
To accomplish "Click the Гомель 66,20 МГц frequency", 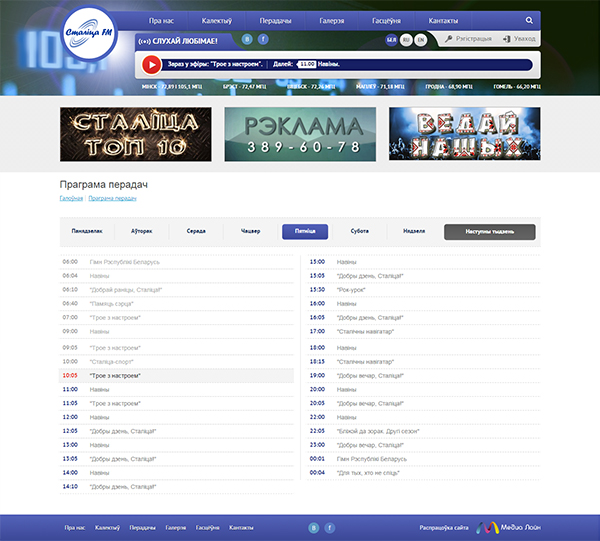I will [517, 87].
